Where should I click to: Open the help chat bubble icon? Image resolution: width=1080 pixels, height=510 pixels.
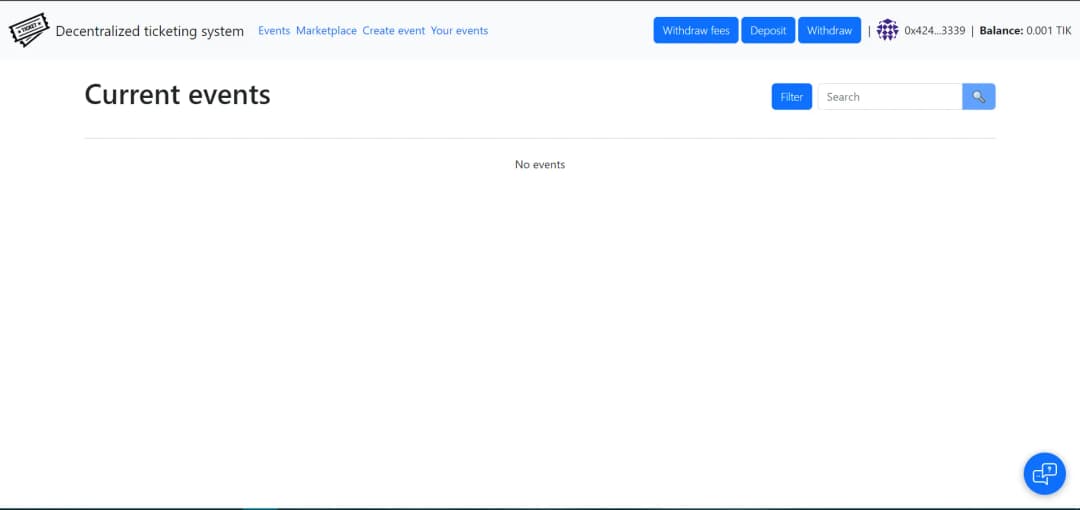point(1044,473)
